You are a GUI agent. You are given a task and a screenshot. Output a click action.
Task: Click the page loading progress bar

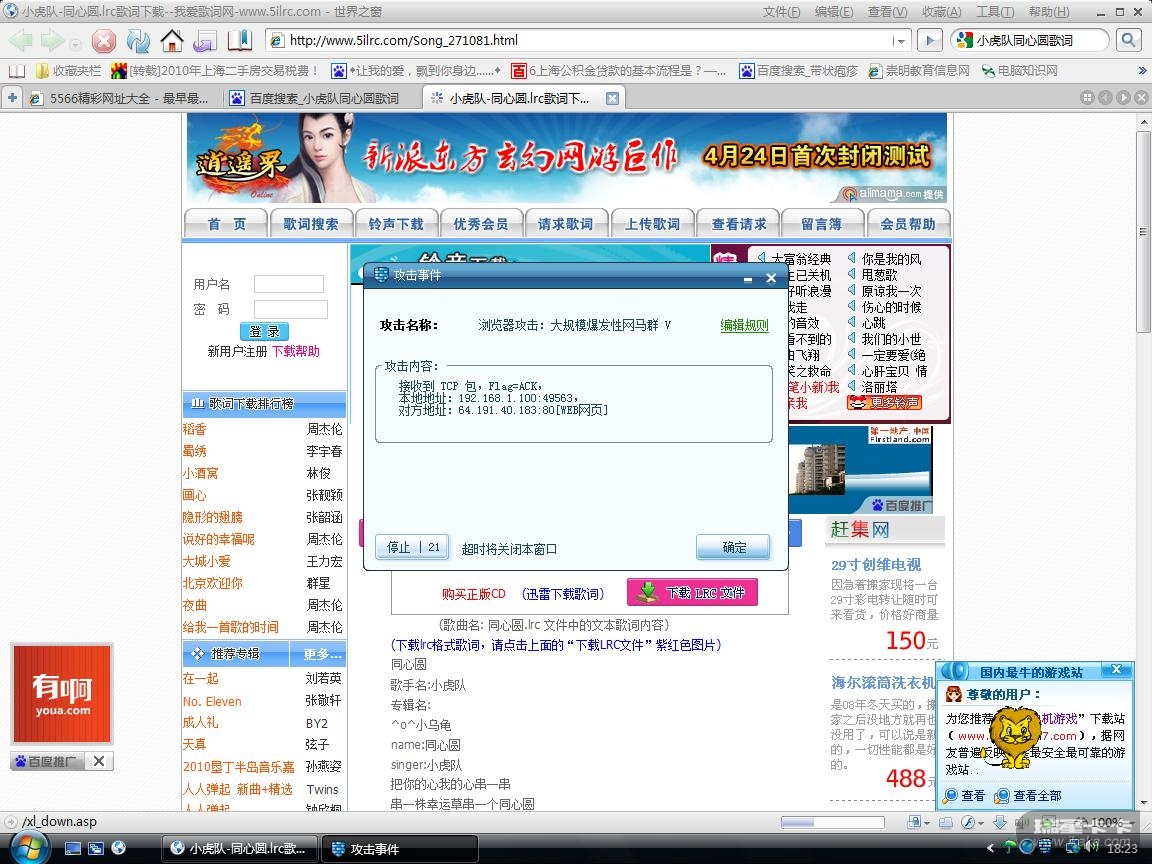click(x=832, y=822)
